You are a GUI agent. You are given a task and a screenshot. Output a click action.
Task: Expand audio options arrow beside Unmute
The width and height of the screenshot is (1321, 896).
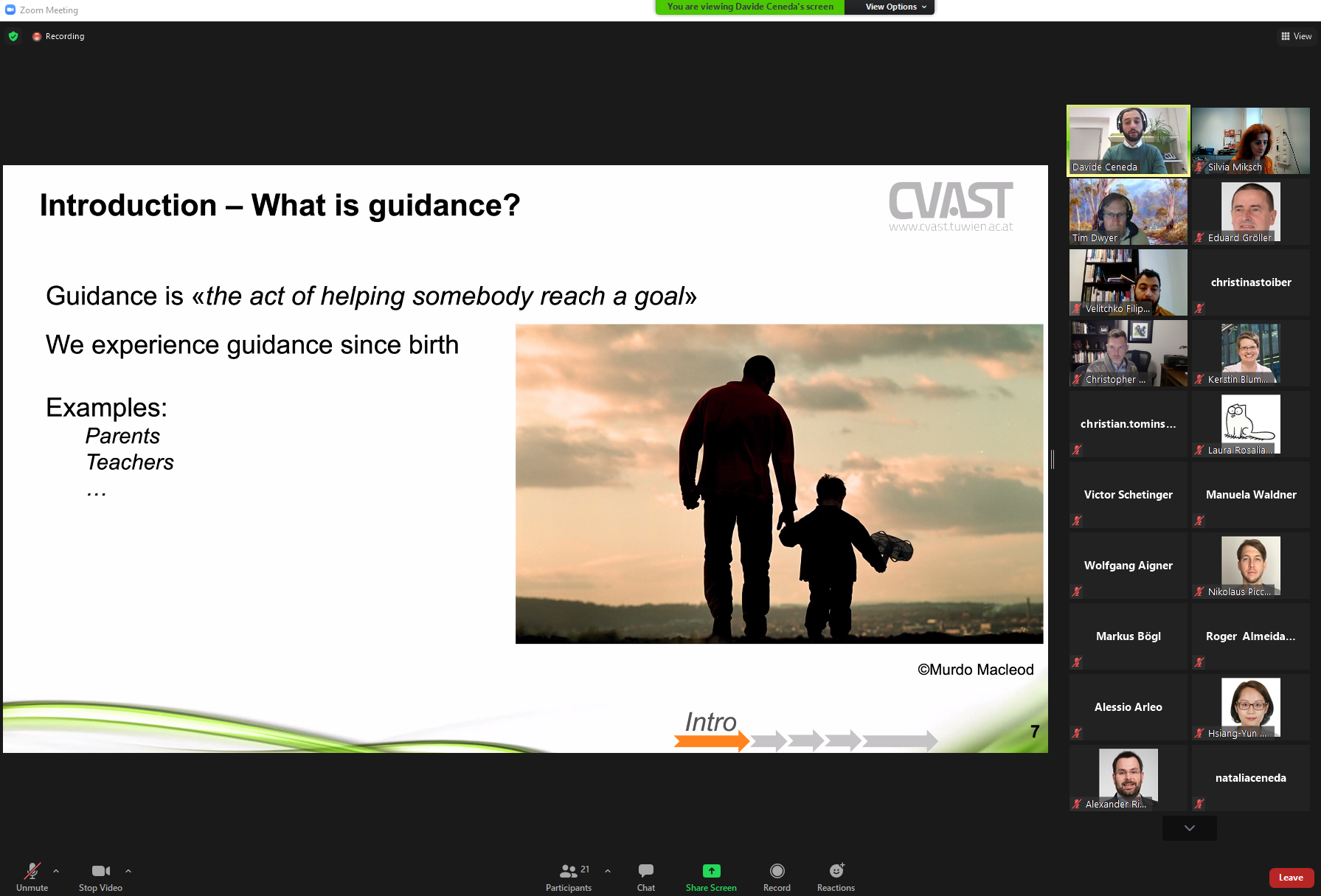(56, 871)
